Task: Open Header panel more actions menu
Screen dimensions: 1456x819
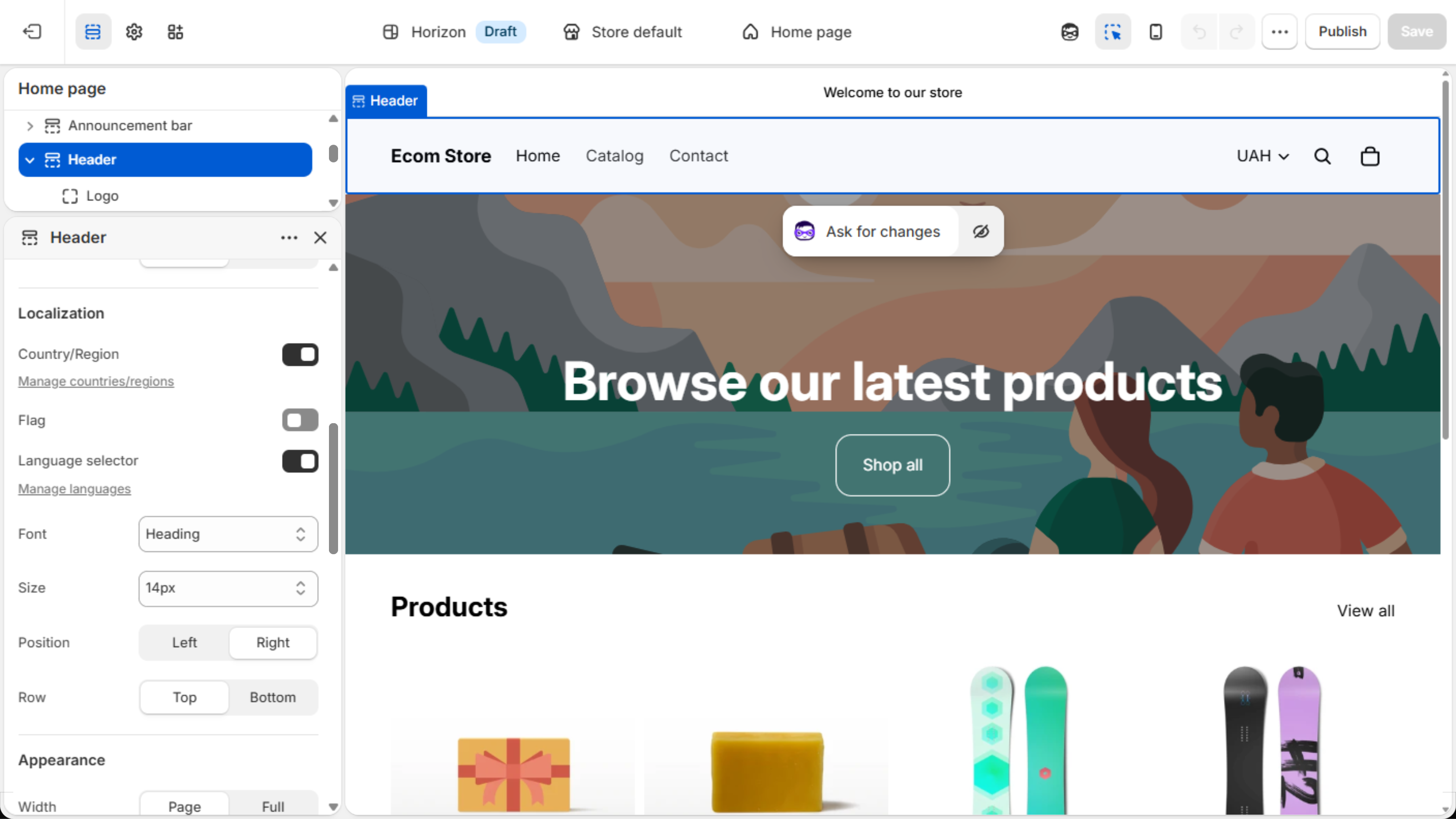Action: point(289,238)
